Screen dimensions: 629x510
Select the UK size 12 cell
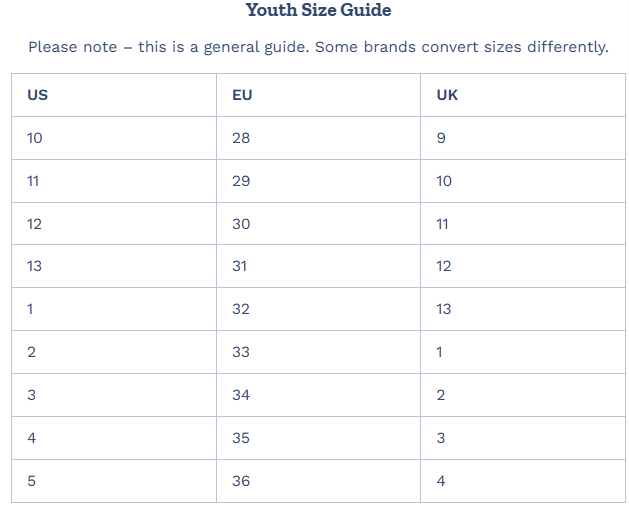coord(523,266)
